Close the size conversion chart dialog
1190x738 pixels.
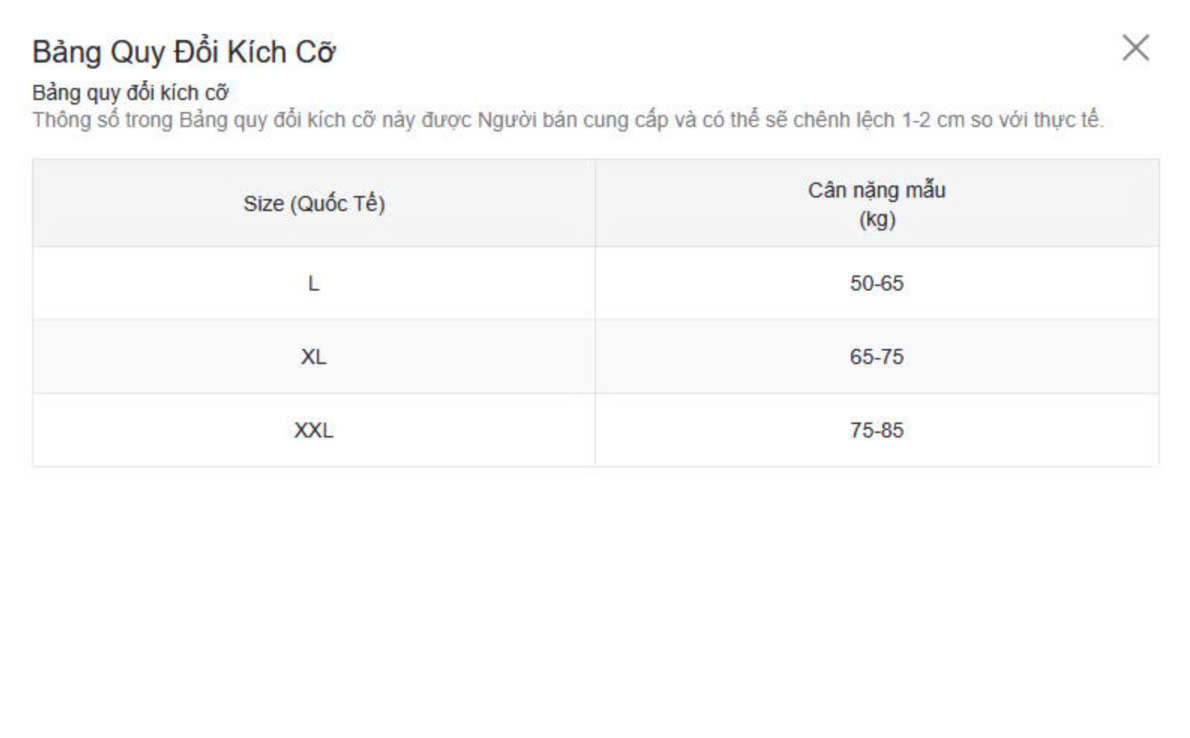point(1135,48)
